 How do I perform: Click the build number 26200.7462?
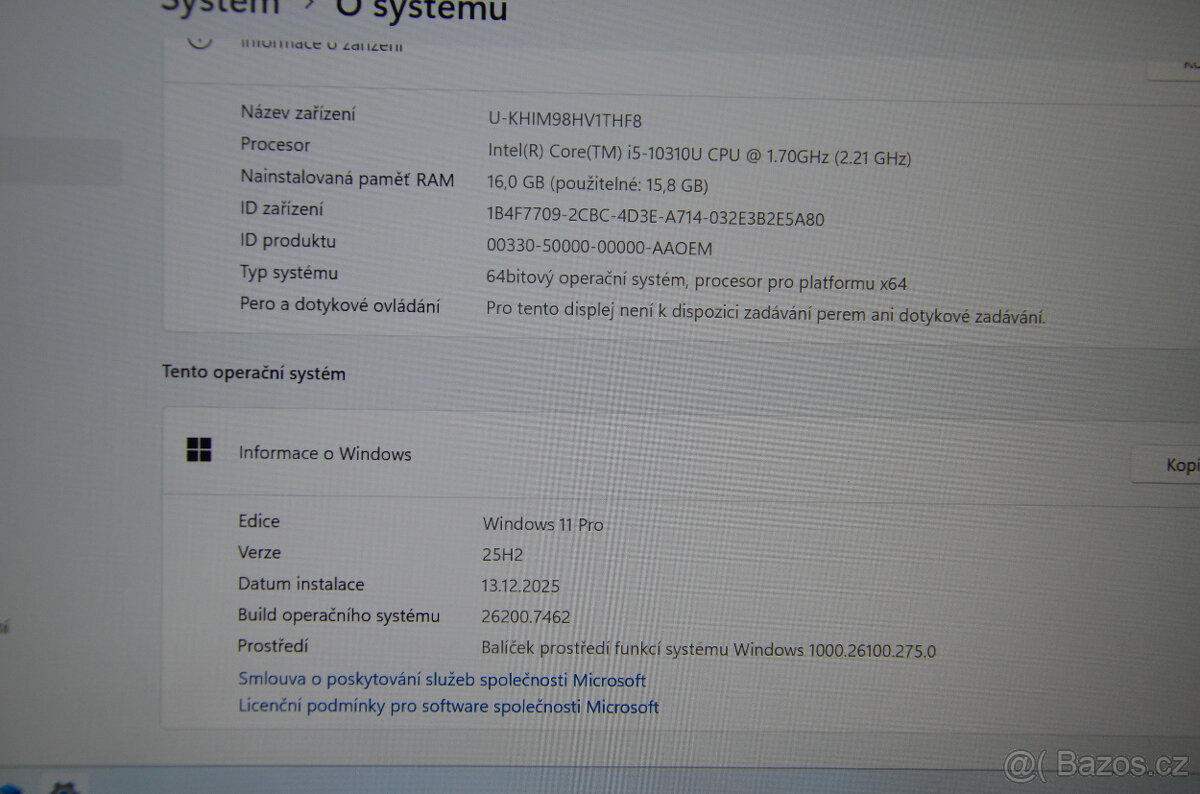tap(525, 617)
